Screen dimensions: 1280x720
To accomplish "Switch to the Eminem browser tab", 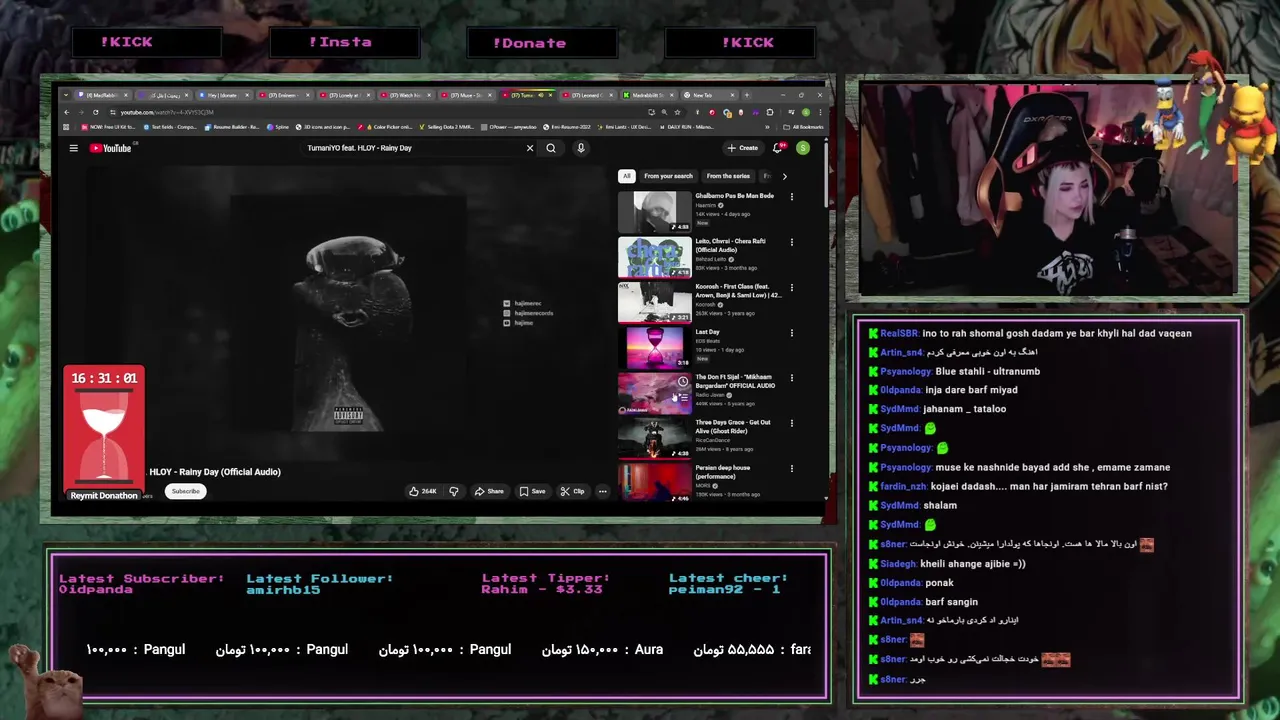I will (285, 95).
